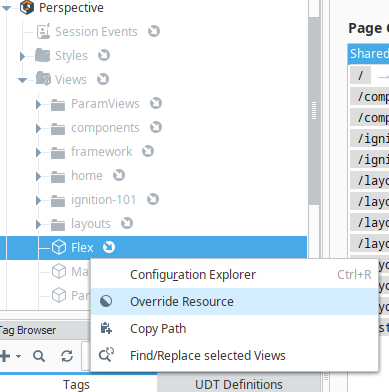This screenshot has width=389, height=392.
Task: Click the Session Events icon
Action: pyautogui.click(x=43, y=31)
